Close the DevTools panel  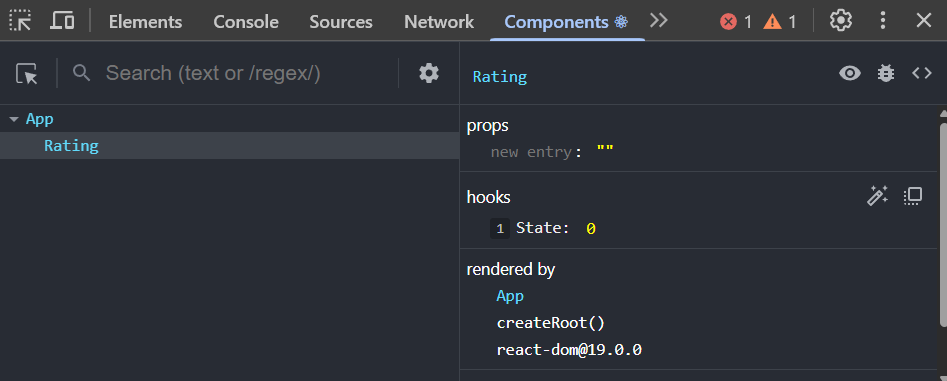click(x=923, y=21)
